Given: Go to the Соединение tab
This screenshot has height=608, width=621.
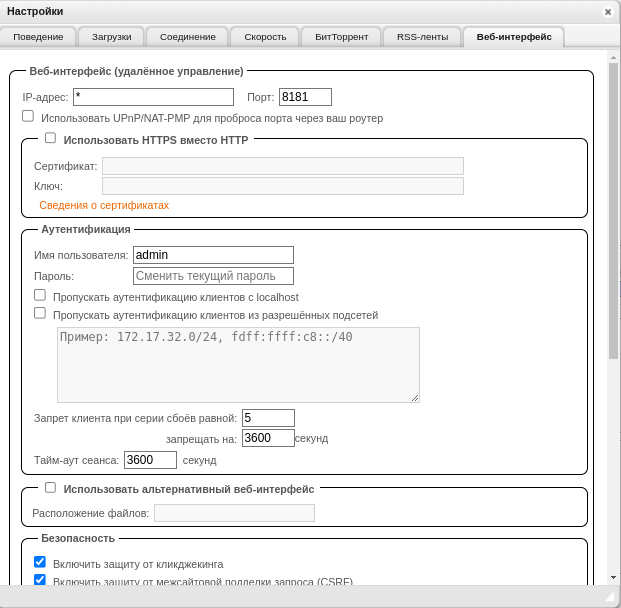Looking at the screenshot, I should point(188,37).
